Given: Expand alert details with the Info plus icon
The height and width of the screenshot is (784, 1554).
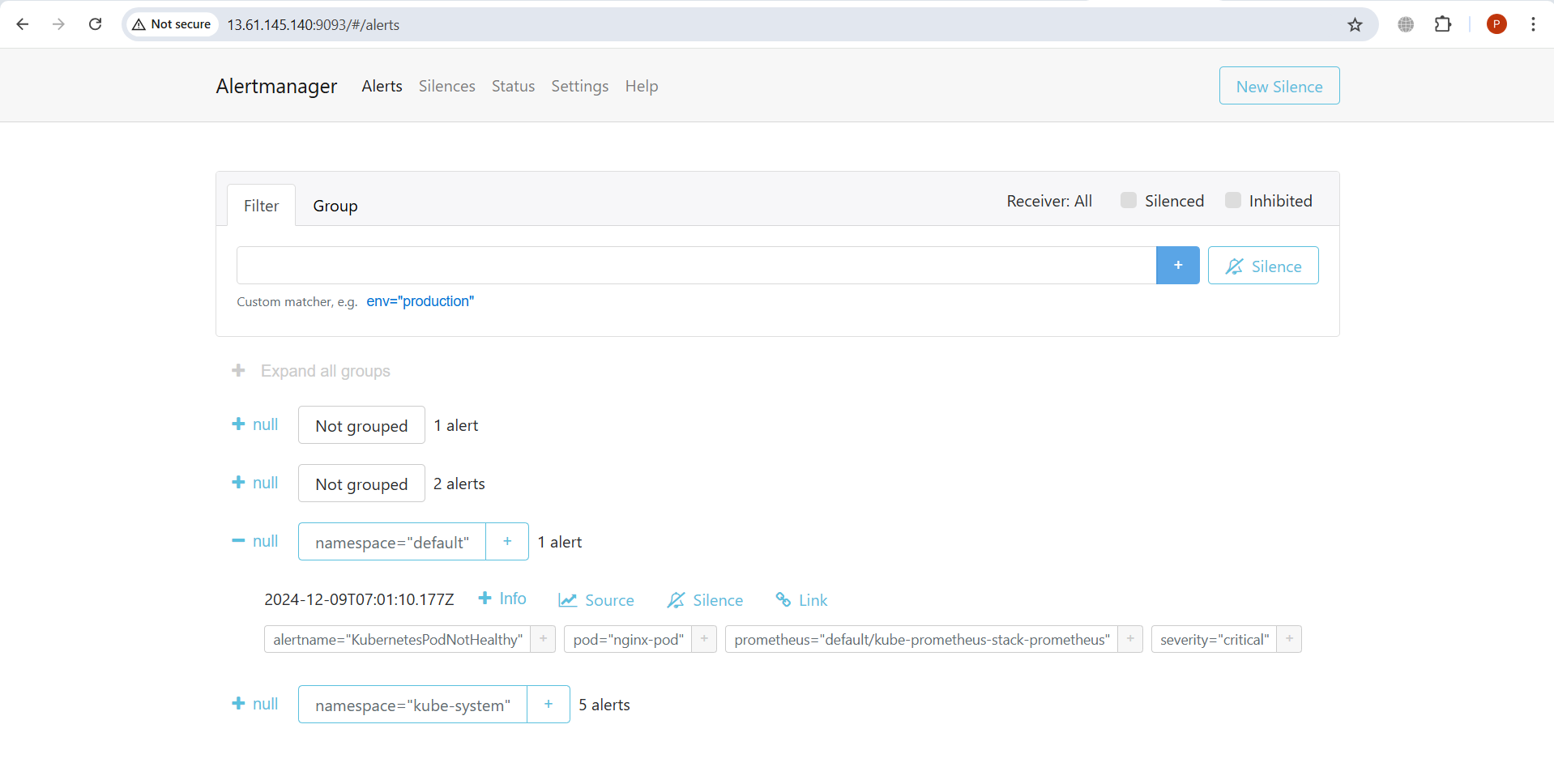Looking at the screenshot, I should [x=502, y=598].
